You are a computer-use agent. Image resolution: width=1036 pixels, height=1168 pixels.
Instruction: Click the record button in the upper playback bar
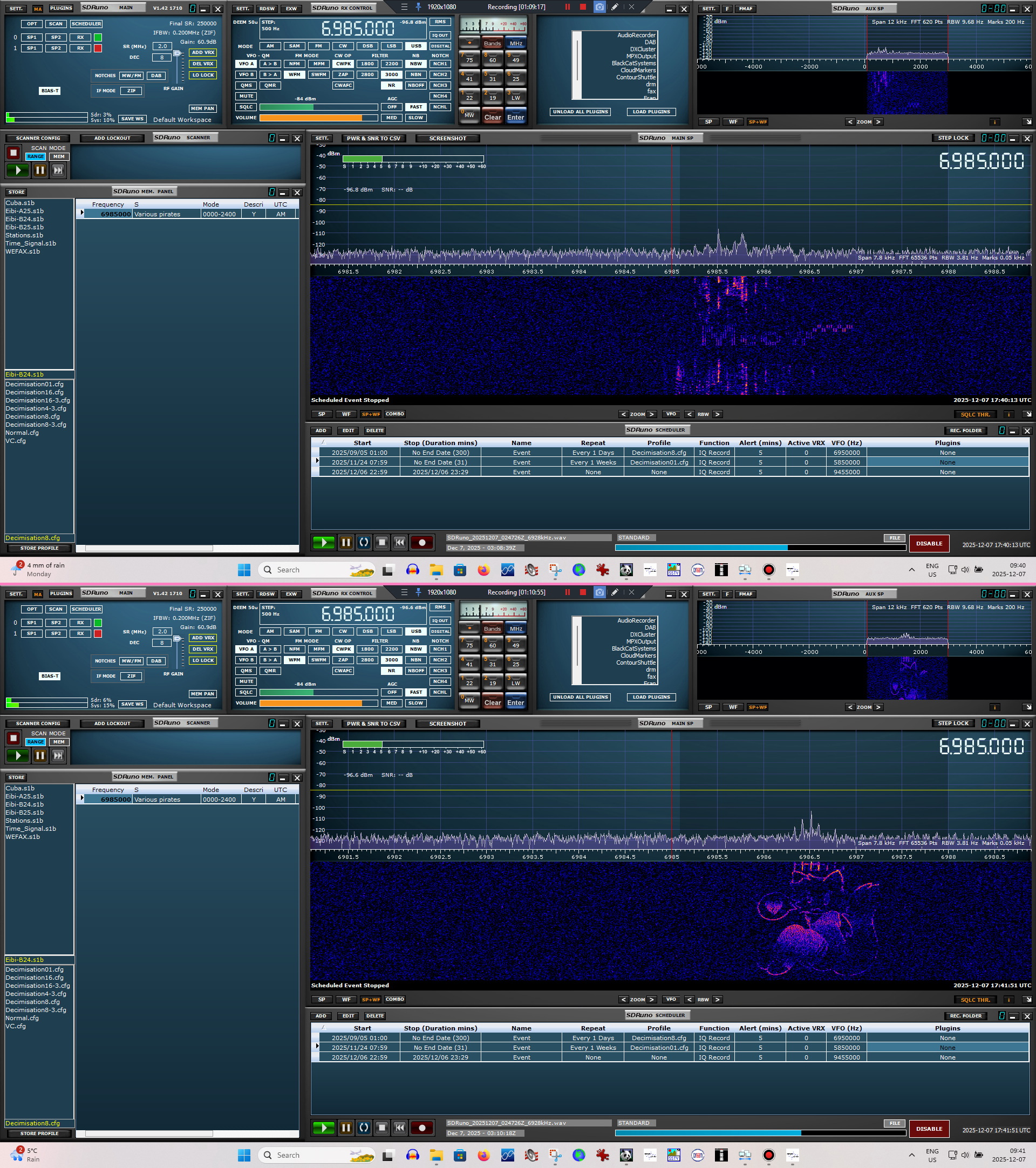[422, 542]
